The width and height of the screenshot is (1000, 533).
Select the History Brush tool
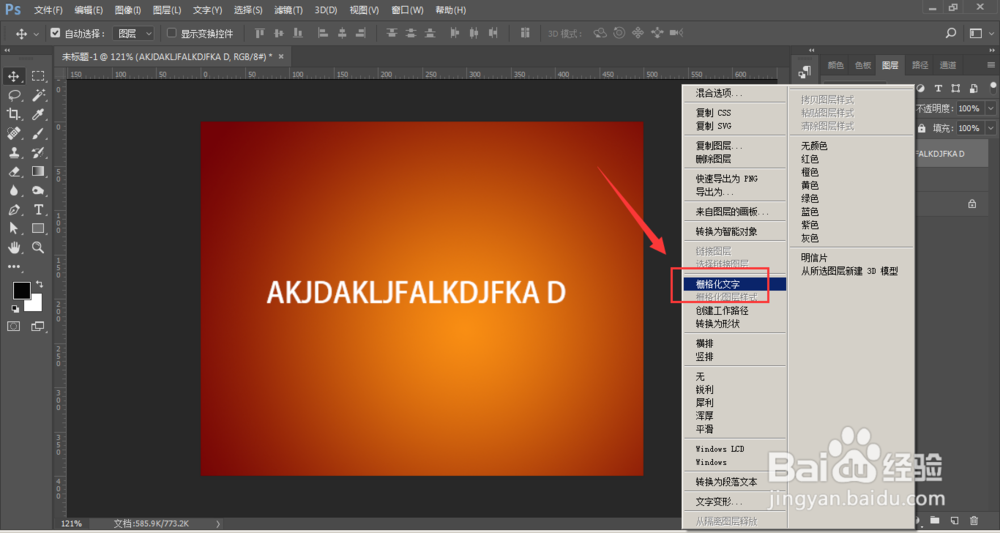tap(38, 153)
